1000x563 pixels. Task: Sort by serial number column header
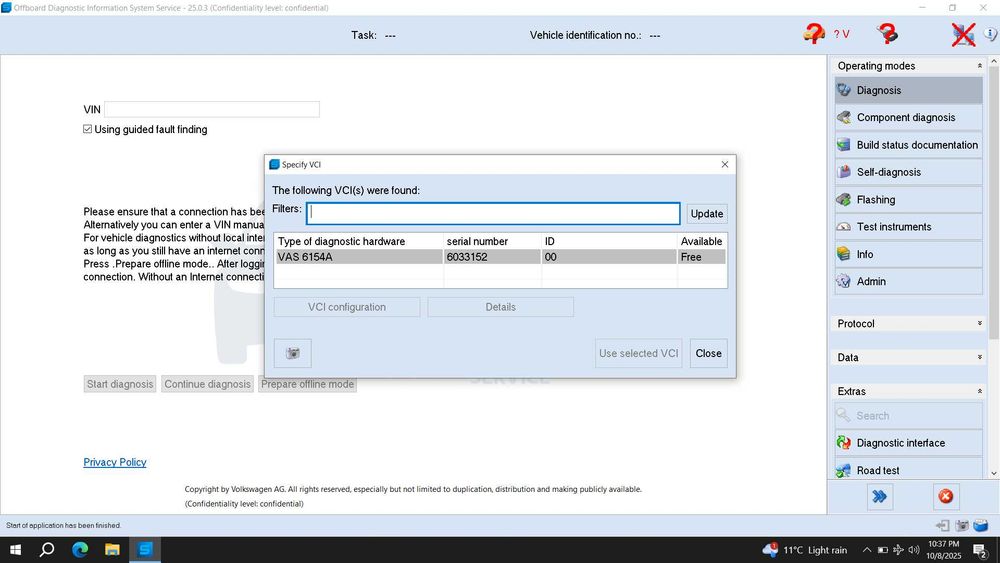coord(492,241)
